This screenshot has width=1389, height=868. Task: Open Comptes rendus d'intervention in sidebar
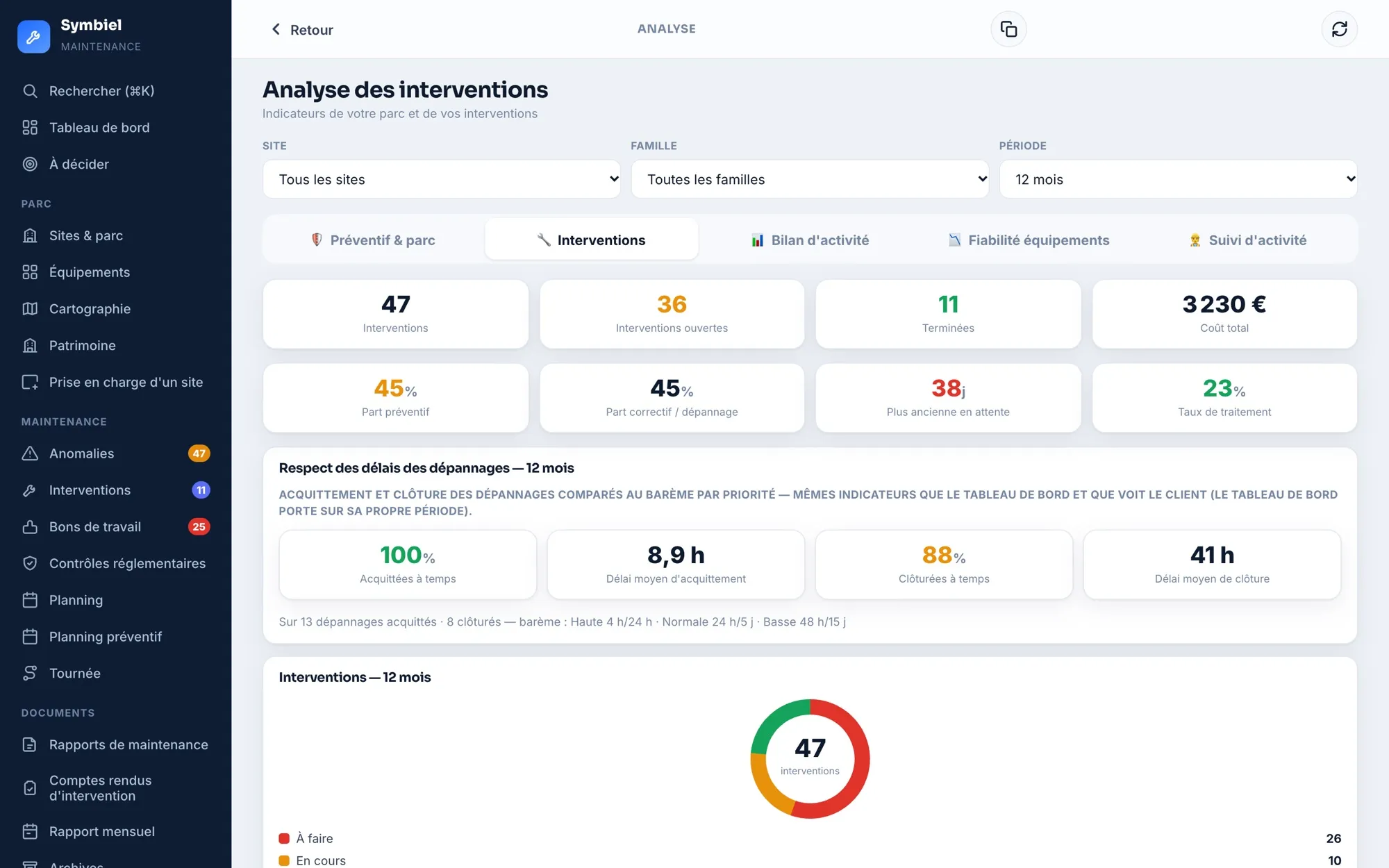pyautogui.click(x=115, y=788)
